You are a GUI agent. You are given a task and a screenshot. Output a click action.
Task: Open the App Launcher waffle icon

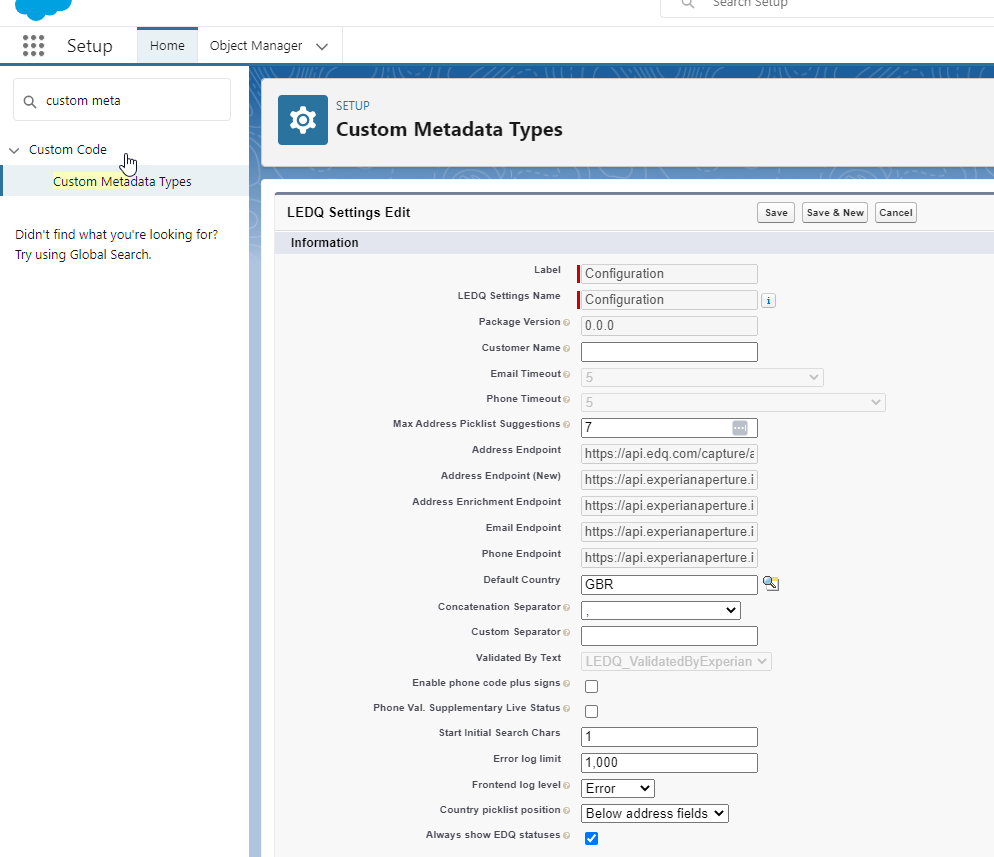[x=33, y=45]
